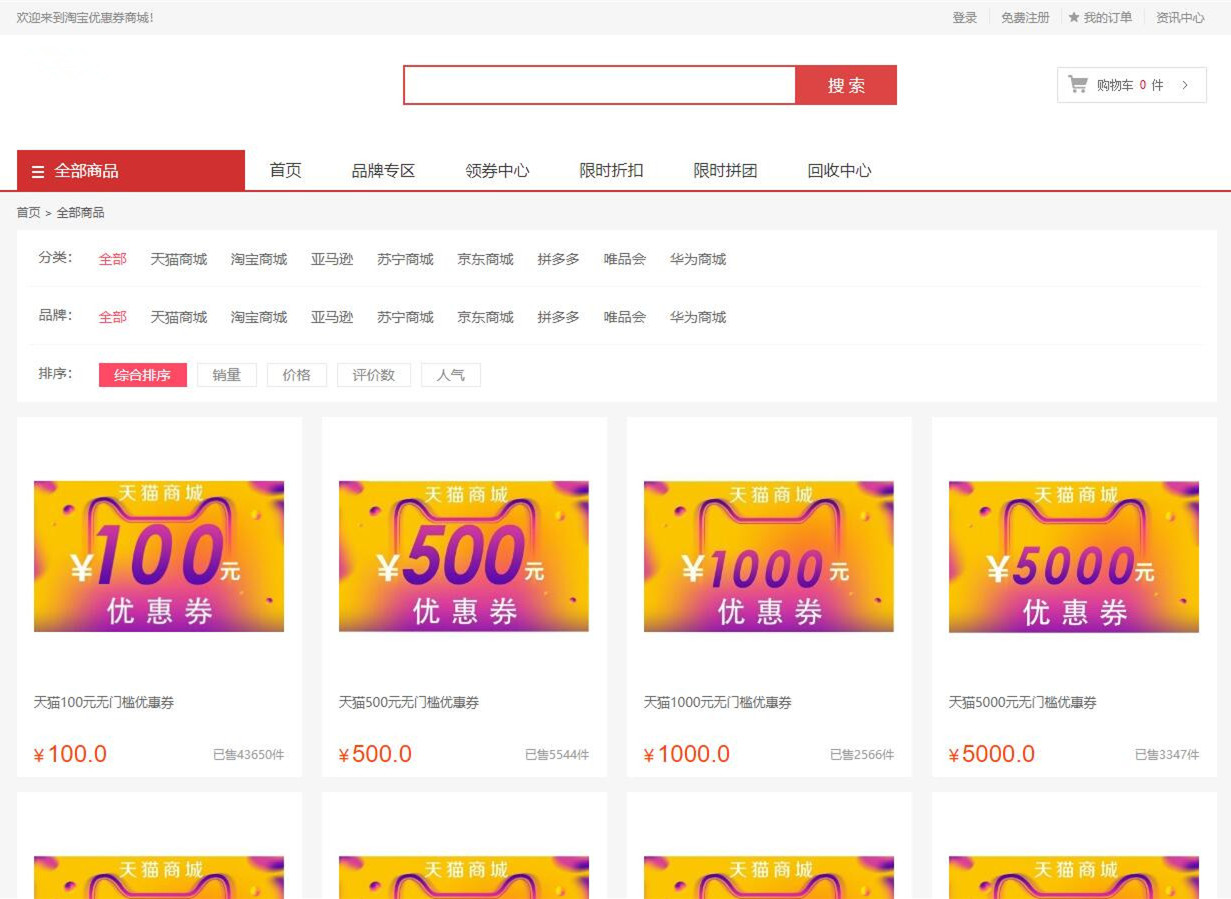Filter 分类 by 亚马逊

tap(332, 259)
